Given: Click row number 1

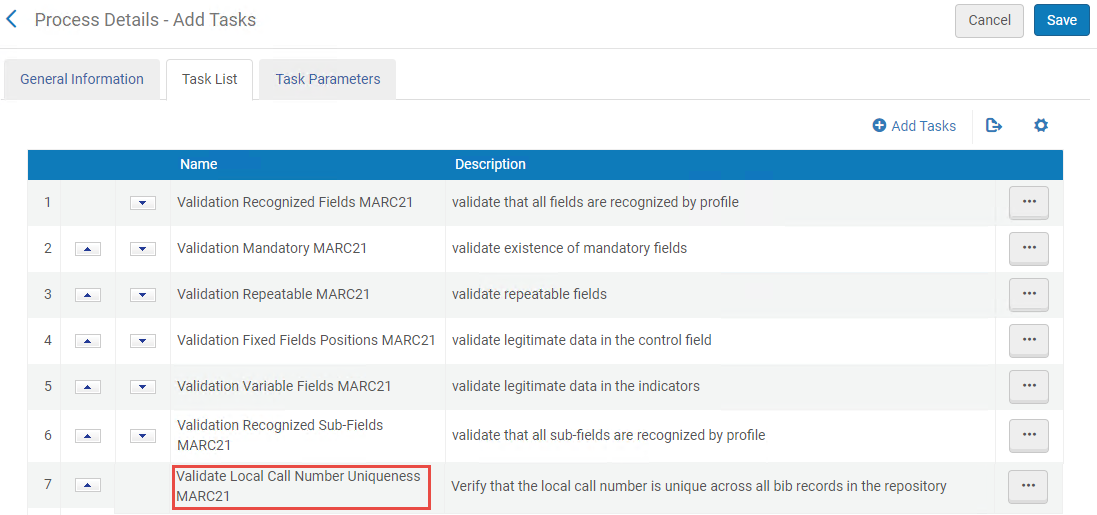Looking at the screenshot, I should click(48, 202).
